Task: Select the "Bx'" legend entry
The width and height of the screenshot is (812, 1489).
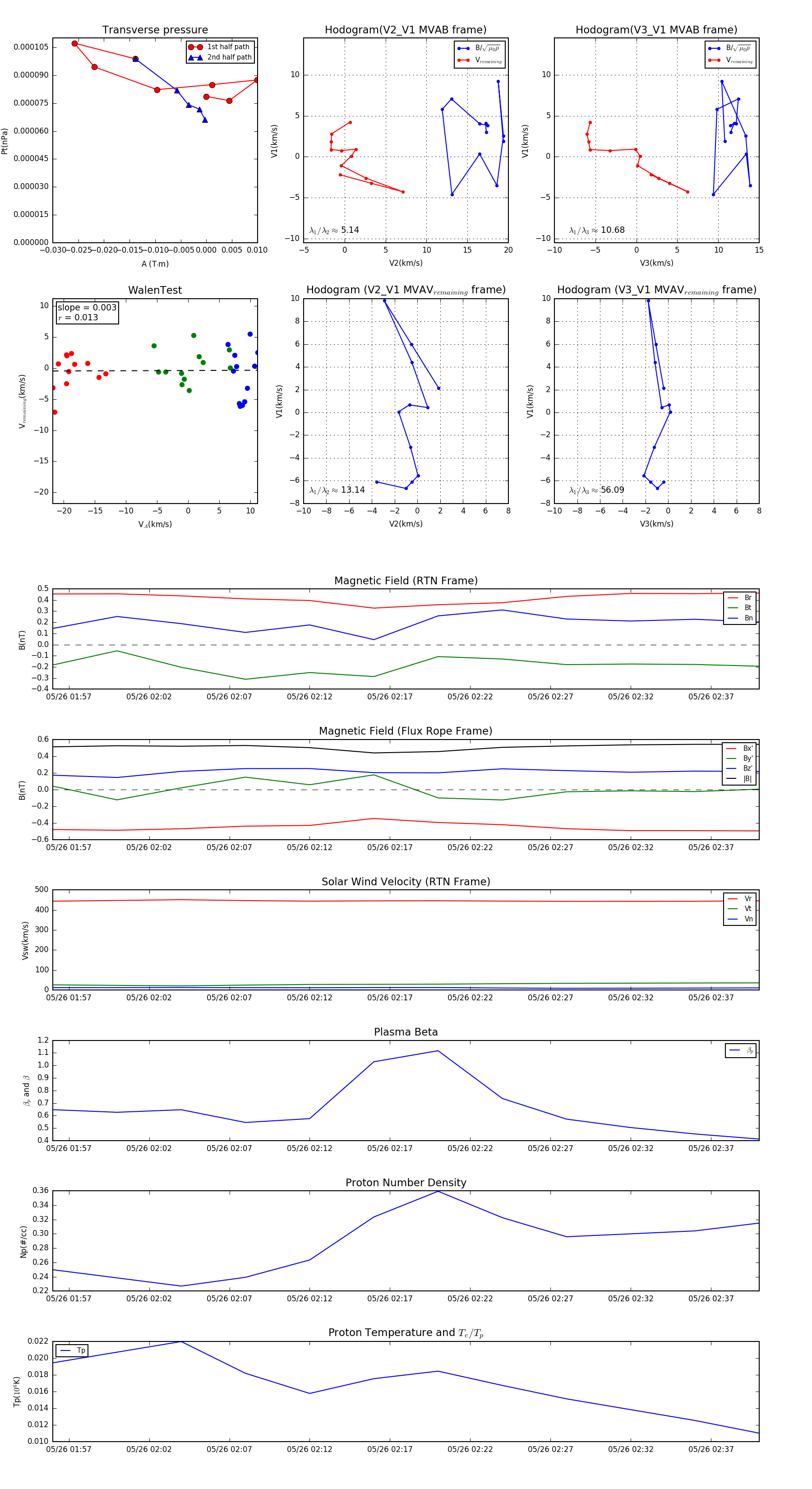Action: tap(739, 748)
